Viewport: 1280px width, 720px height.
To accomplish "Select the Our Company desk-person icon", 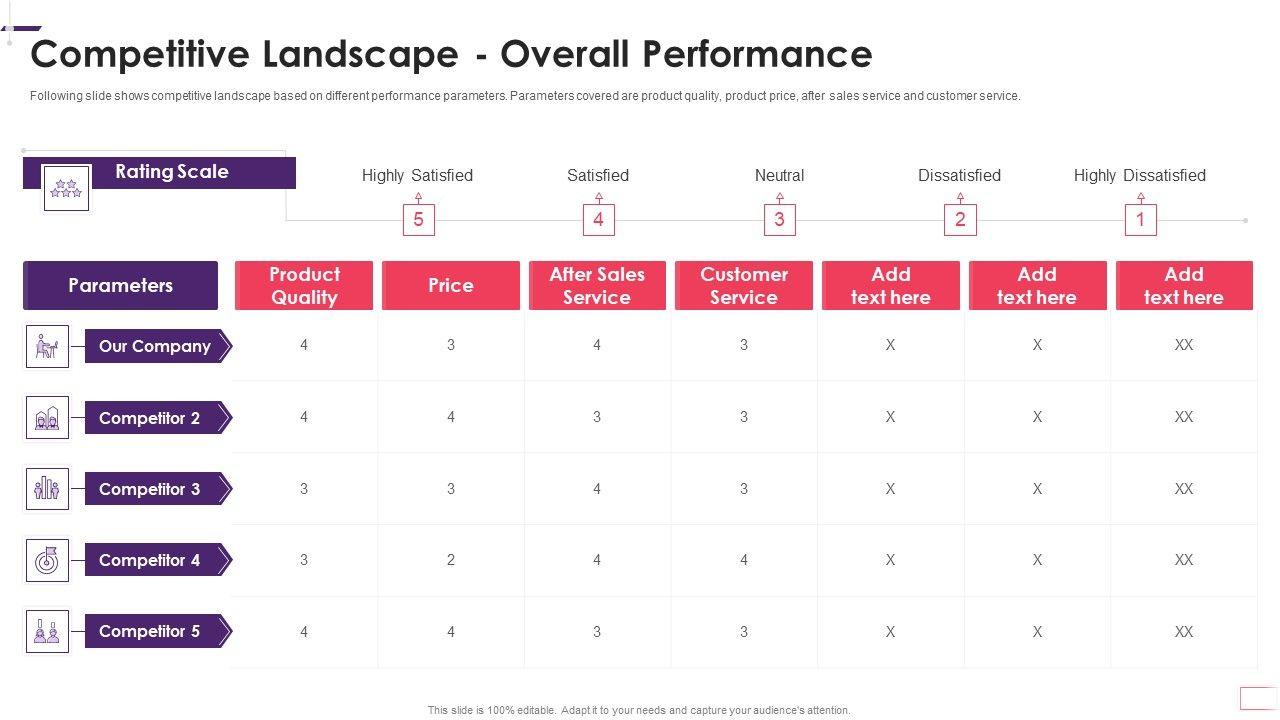I will point(47,346).
